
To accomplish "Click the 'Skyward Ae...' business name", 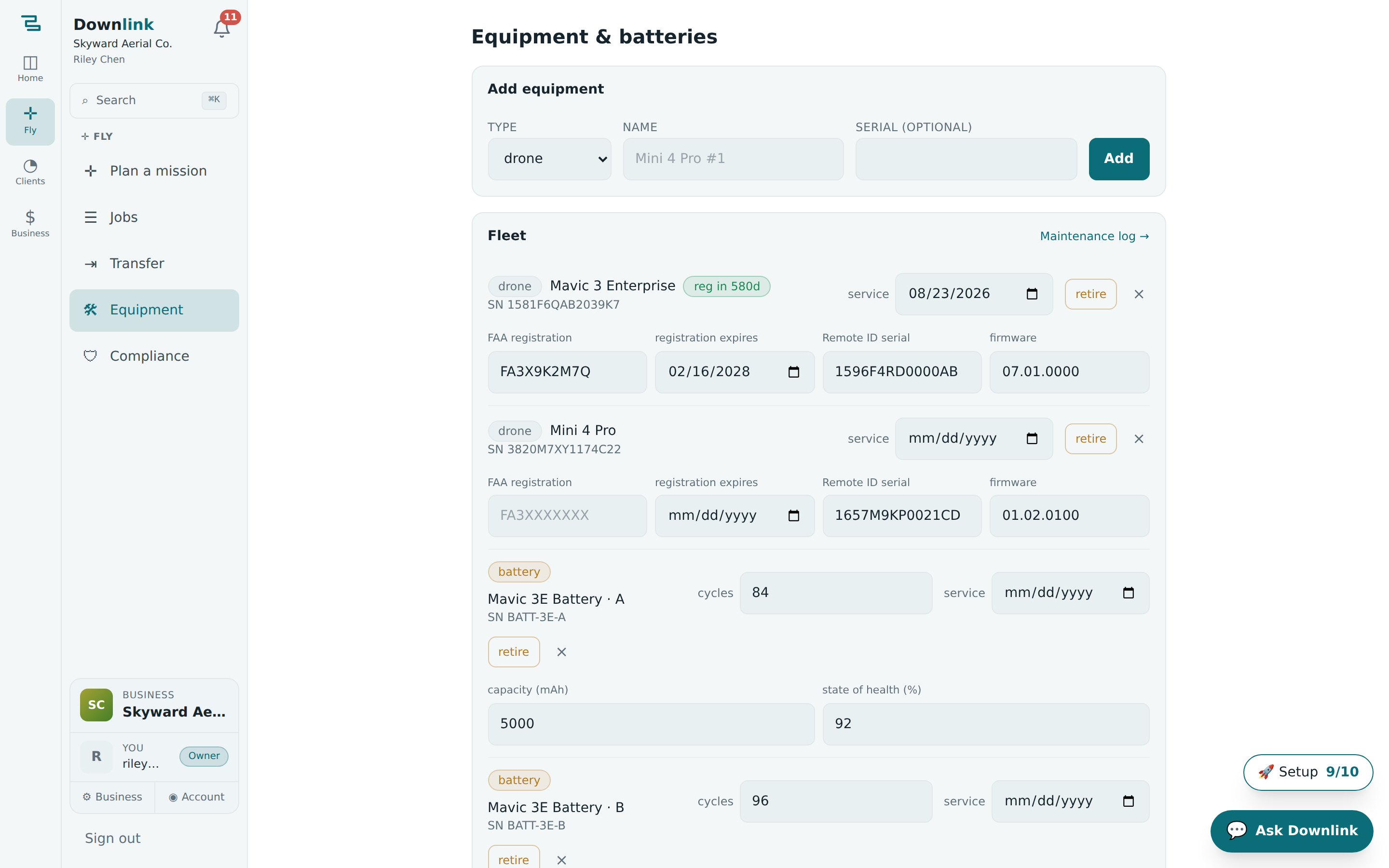I will coord(174,712).
